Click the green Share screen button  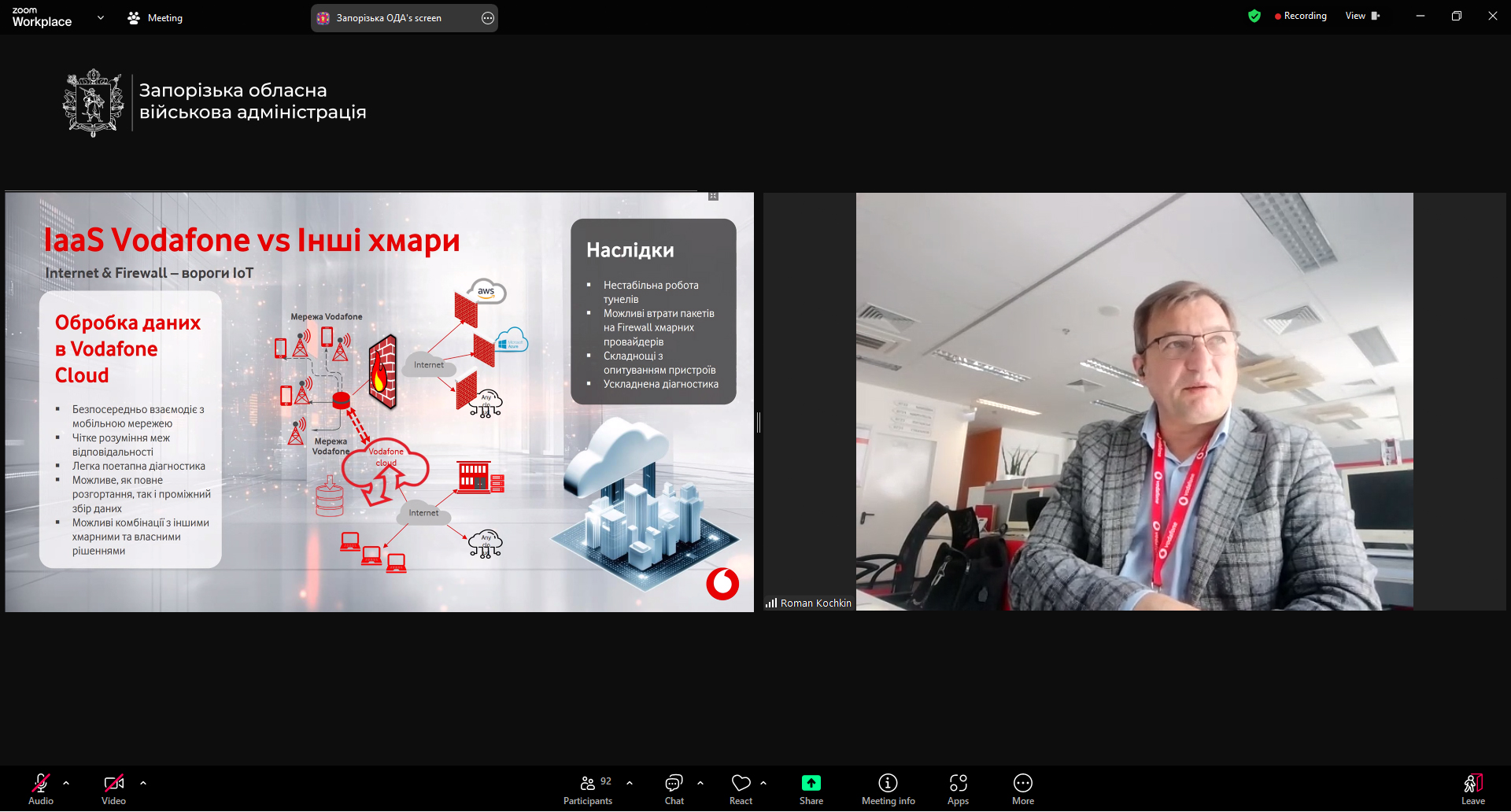click(811, 788)
